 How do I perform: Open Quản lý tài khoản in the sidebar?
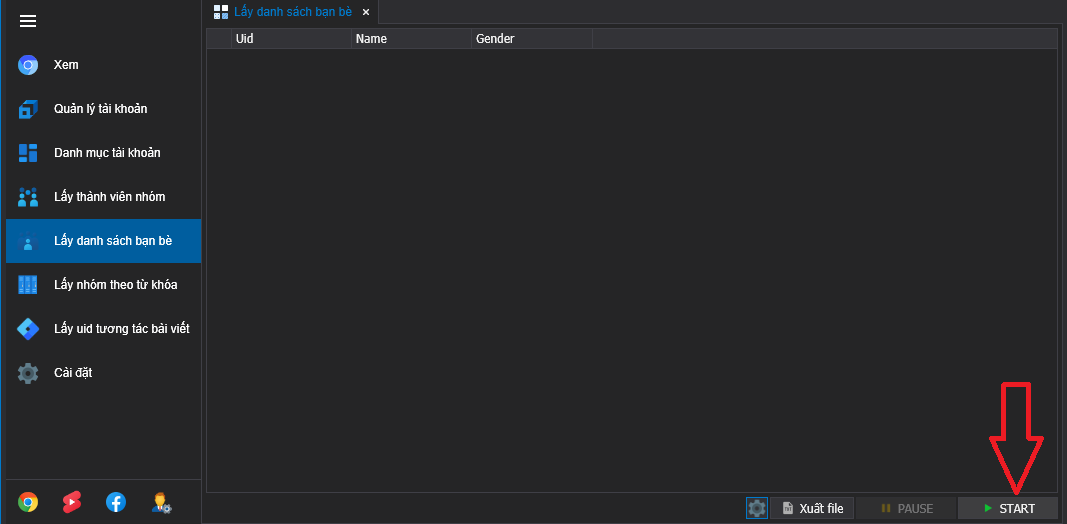tap(100, 109)
